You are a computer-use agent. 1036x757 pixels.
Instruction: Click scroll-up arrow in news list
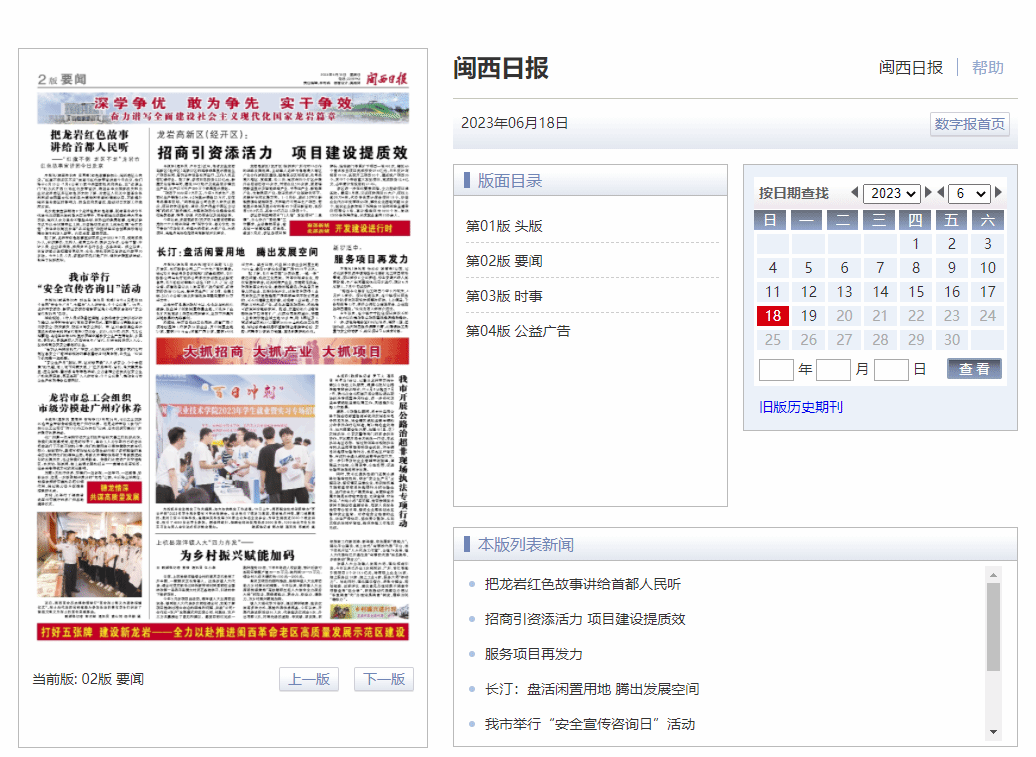[x=993, y=575]
